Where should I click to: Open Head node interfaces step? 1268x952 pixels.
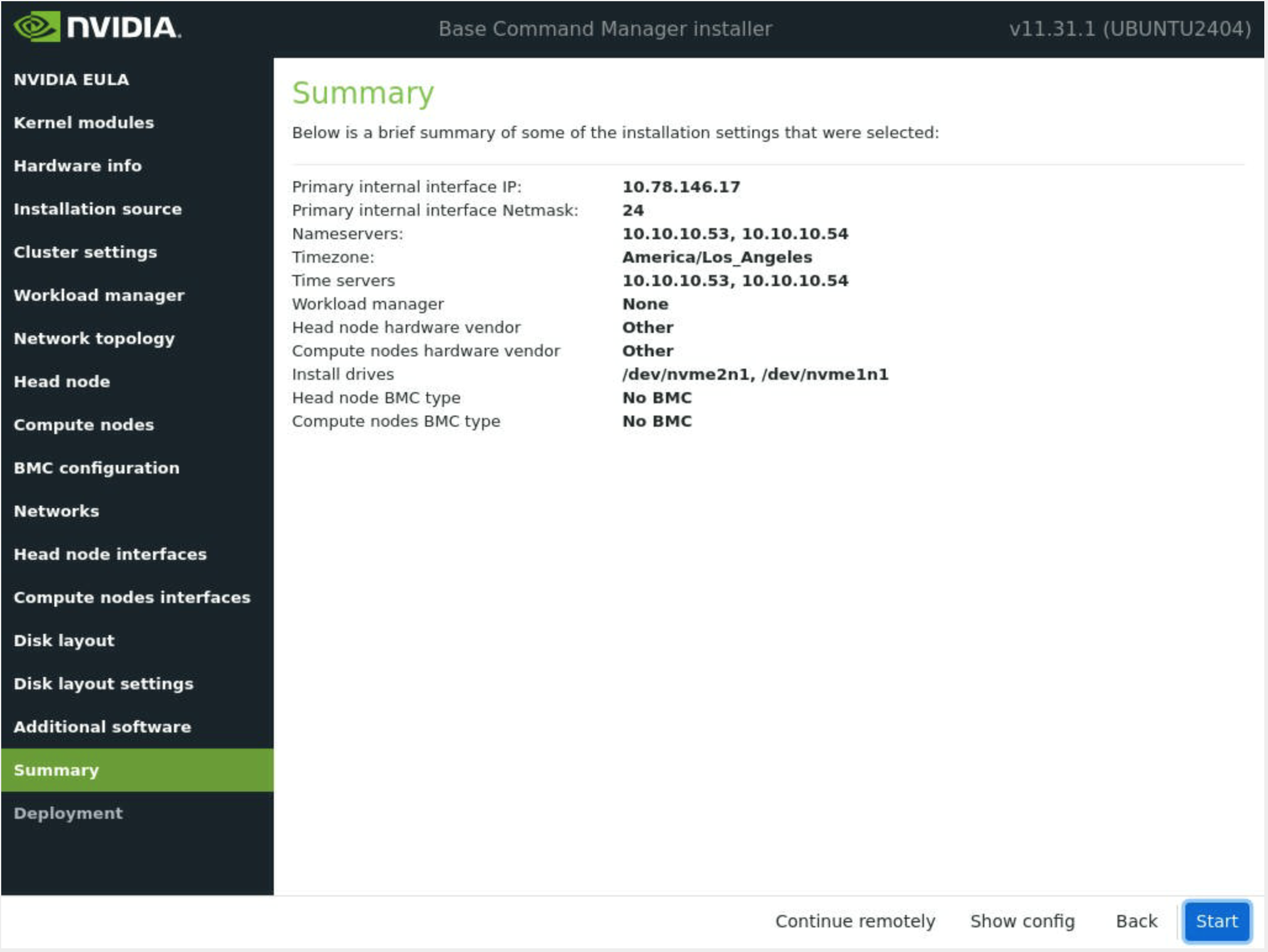click(x=110, y=554)
